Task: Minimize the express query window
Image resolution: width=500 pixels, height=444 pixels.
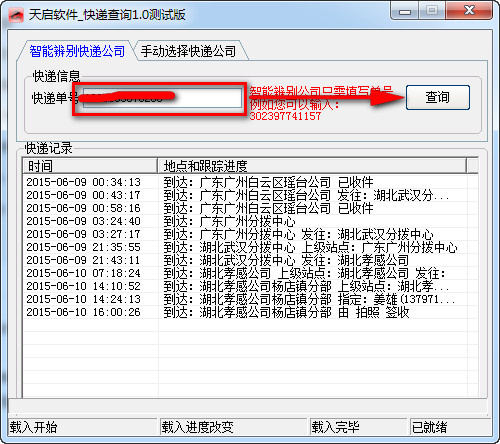Action: pyautogui.click(x=405, y=11)
